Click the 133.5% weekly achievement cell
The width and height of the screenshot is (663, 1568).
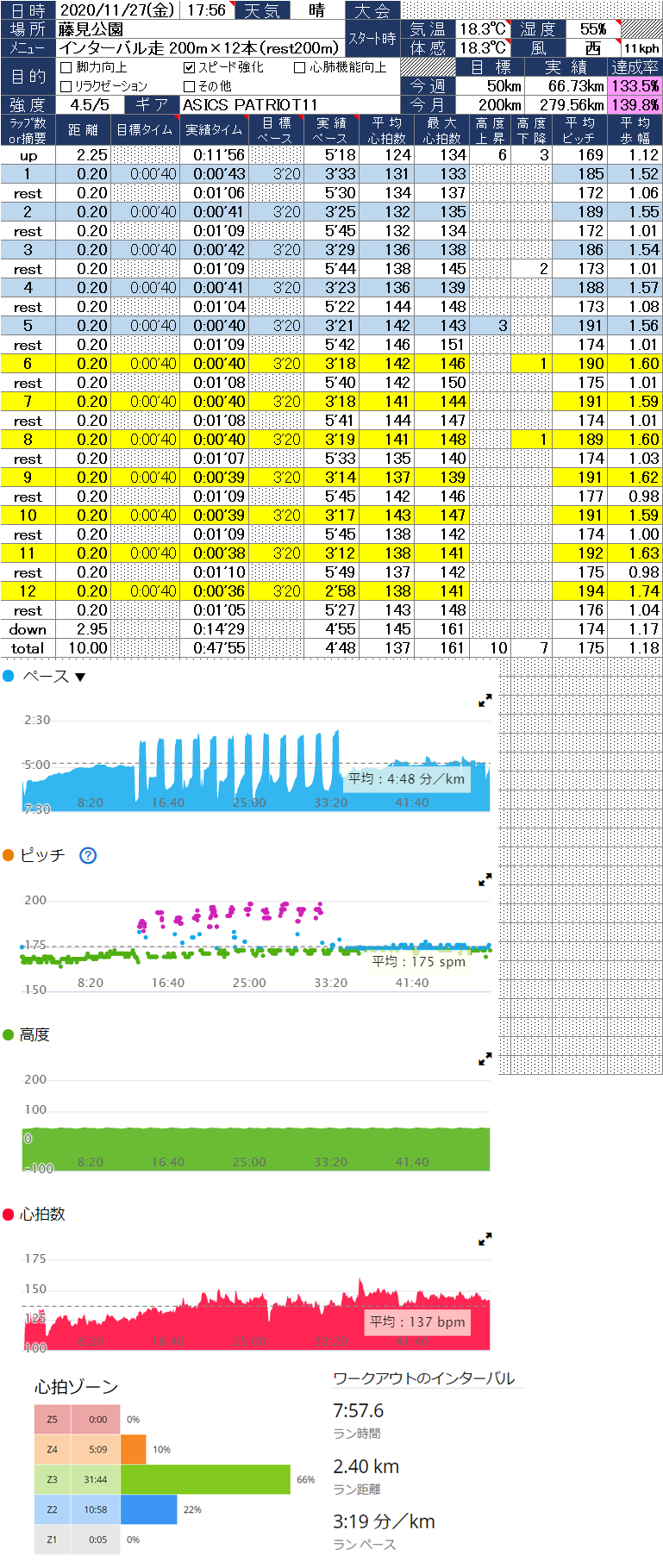635,86
